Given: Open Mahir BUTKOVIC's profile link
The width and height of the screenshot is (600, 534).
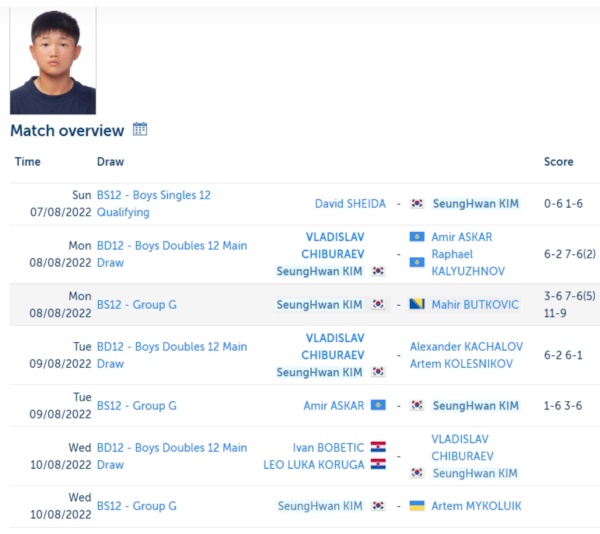Looking at the screenshot, I should tap(475, 304).
